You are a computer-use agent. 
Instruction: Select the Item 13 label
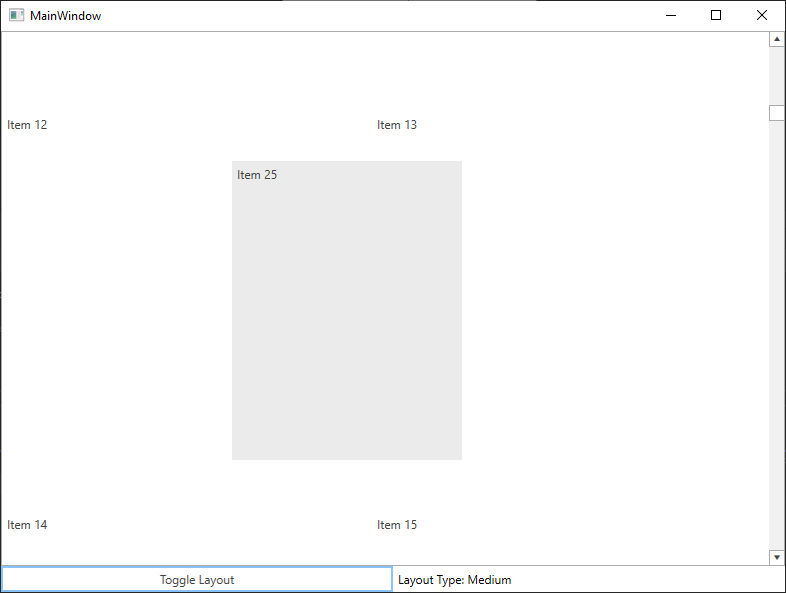point(397,125)
